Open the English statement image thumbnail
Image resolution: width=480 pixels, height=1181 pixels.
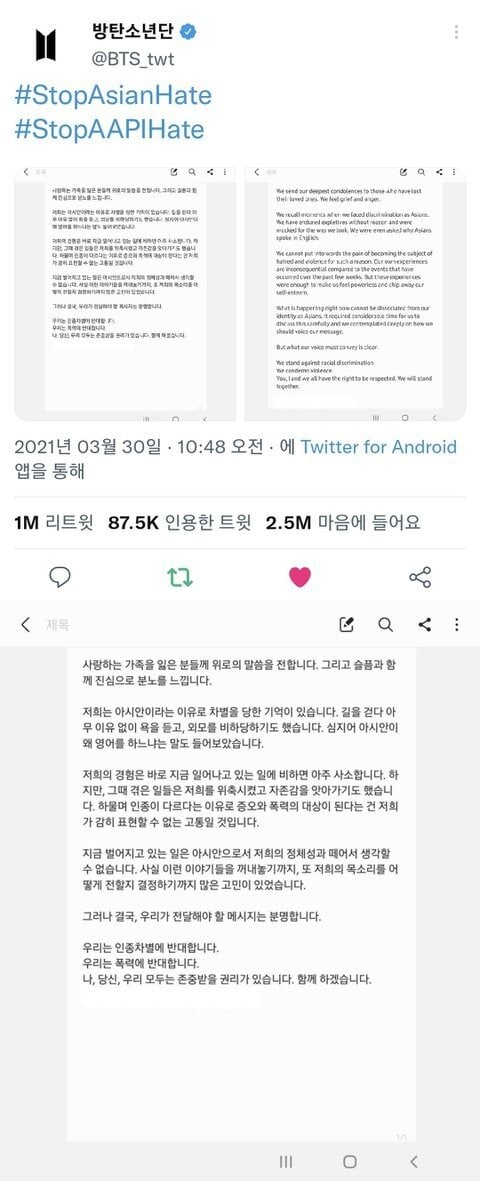click(355, 292)
